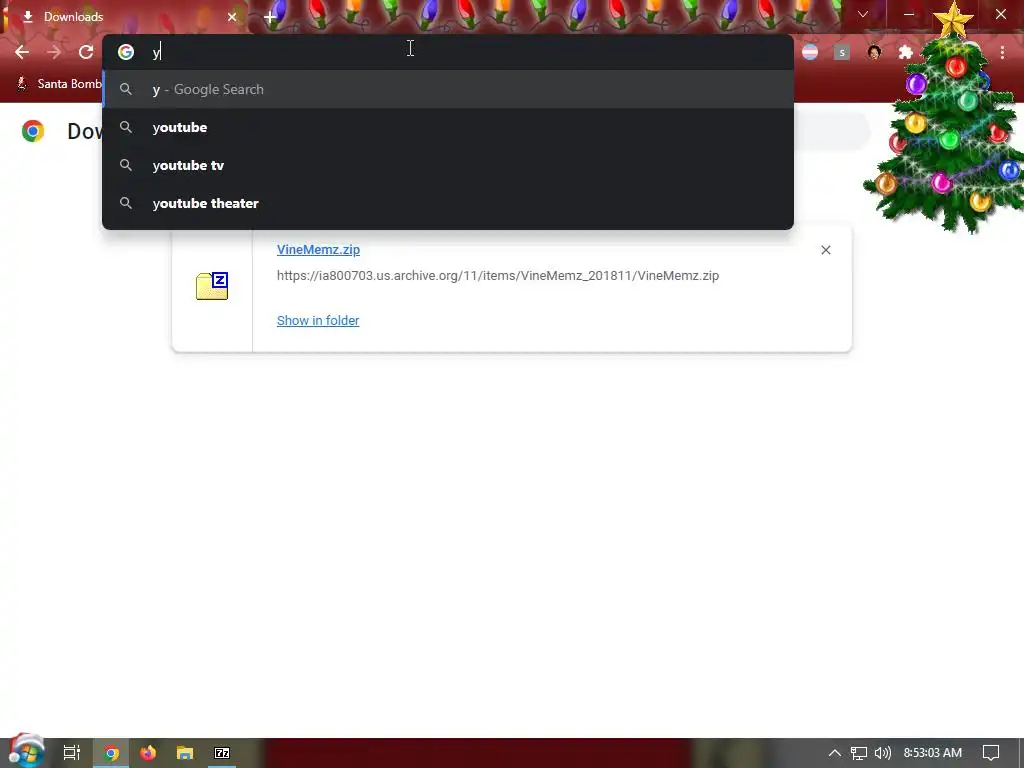
Task: Remove VineMemz.zip from the downloads list
Action: click(826, 250)
